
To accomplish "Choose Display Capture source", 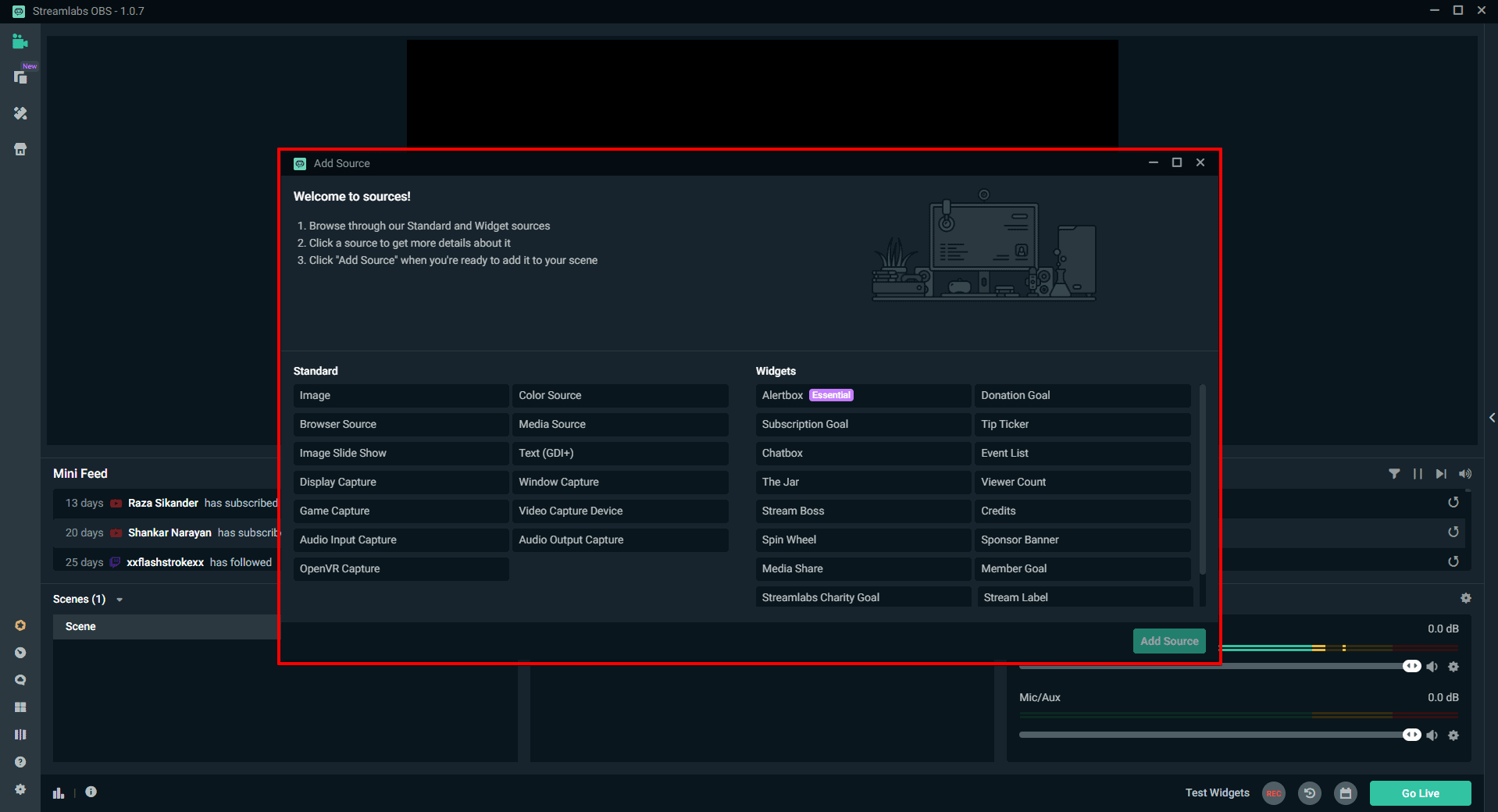I will 401,483.
